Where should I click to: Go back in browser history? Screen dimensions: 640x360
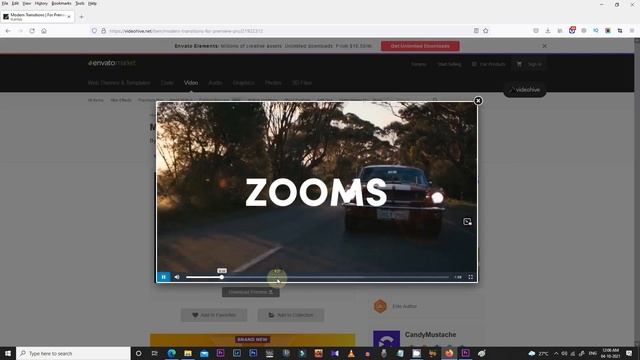coord(8,31)
